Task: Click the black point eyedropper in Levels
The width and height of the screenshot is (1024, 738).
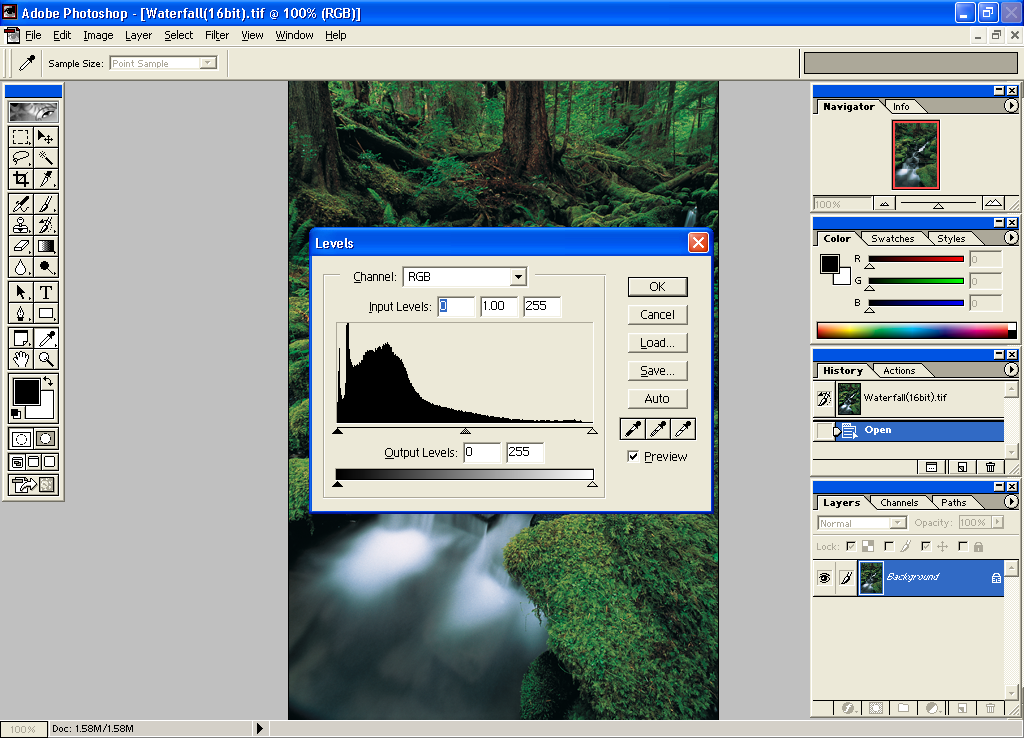Action: coord(632,429)
